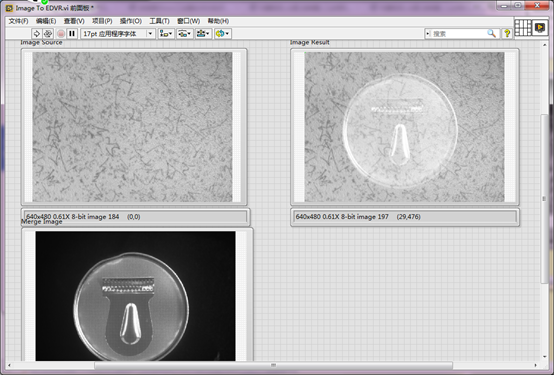Click the yellow context help question mark

tap(507, 34)
